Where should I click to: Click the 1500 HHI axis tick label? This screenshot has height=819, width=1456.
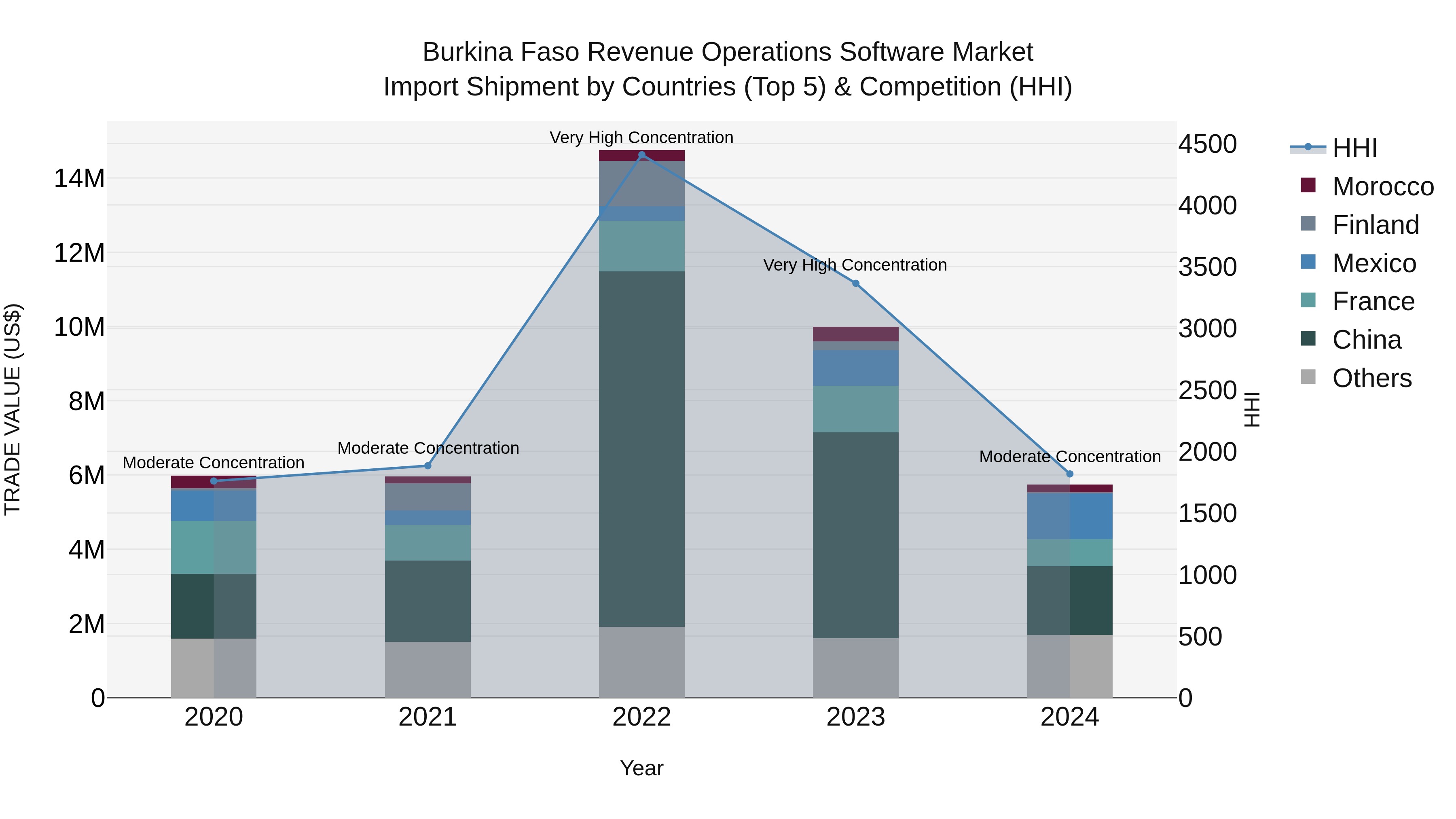[1208, 513]
